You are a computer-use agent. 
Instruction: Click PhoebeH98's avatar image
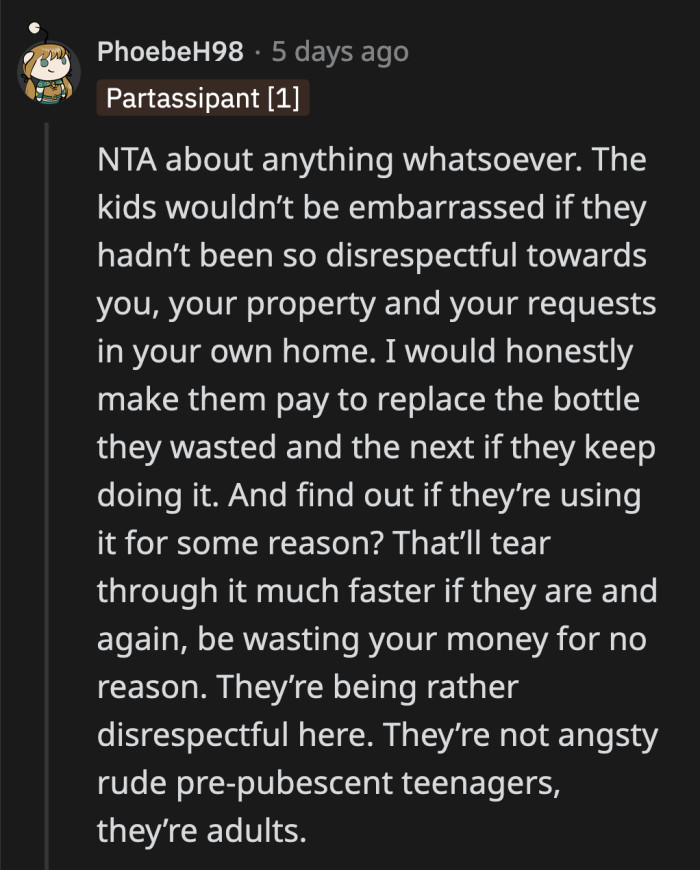[47, 72]
